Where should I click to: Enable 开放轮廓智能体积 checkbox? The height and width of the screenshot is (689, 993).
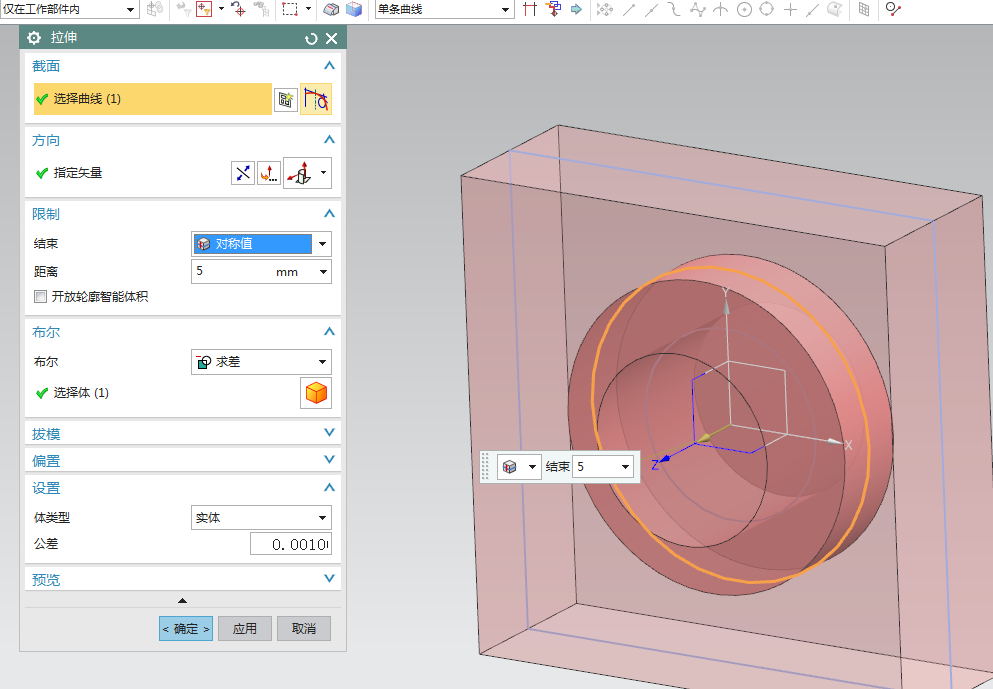click(x=41, y=297)
